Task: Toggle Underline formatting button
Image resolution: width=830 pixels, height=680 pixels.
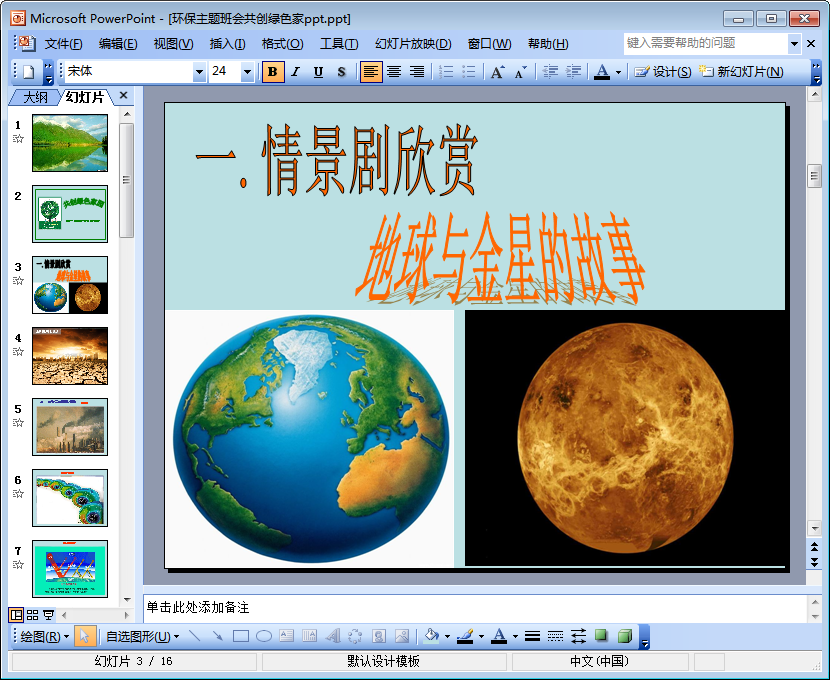Action: (x=319, y=72)
